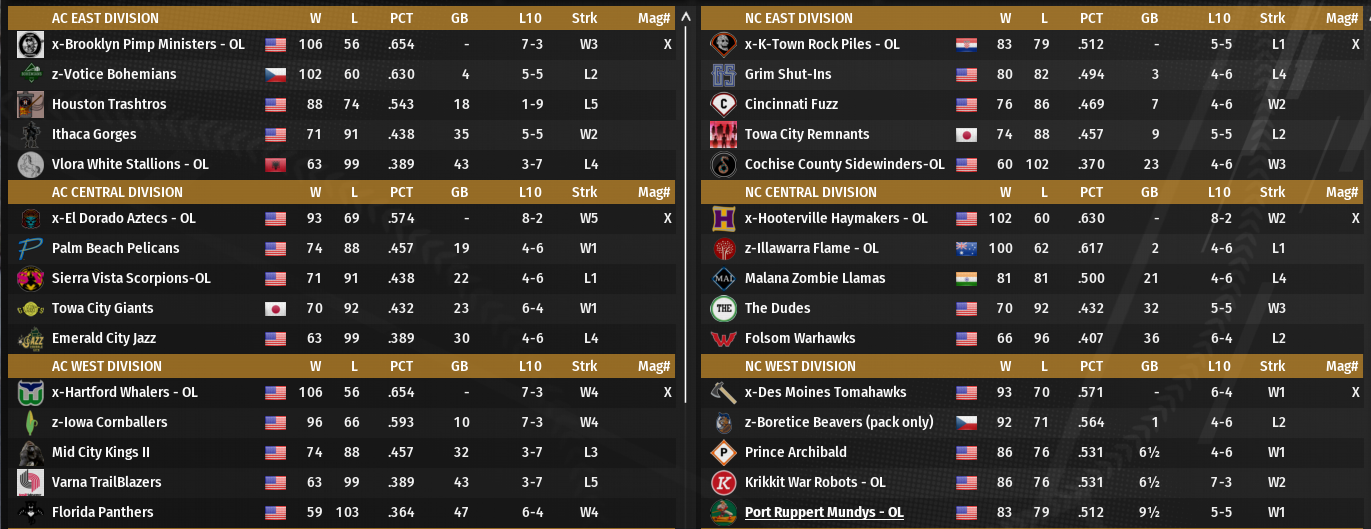Click the Des Moines Tomahawks axe logo
Image resolution: width=1371 pixels, height=529 pixels.
(x=723, y=393)
